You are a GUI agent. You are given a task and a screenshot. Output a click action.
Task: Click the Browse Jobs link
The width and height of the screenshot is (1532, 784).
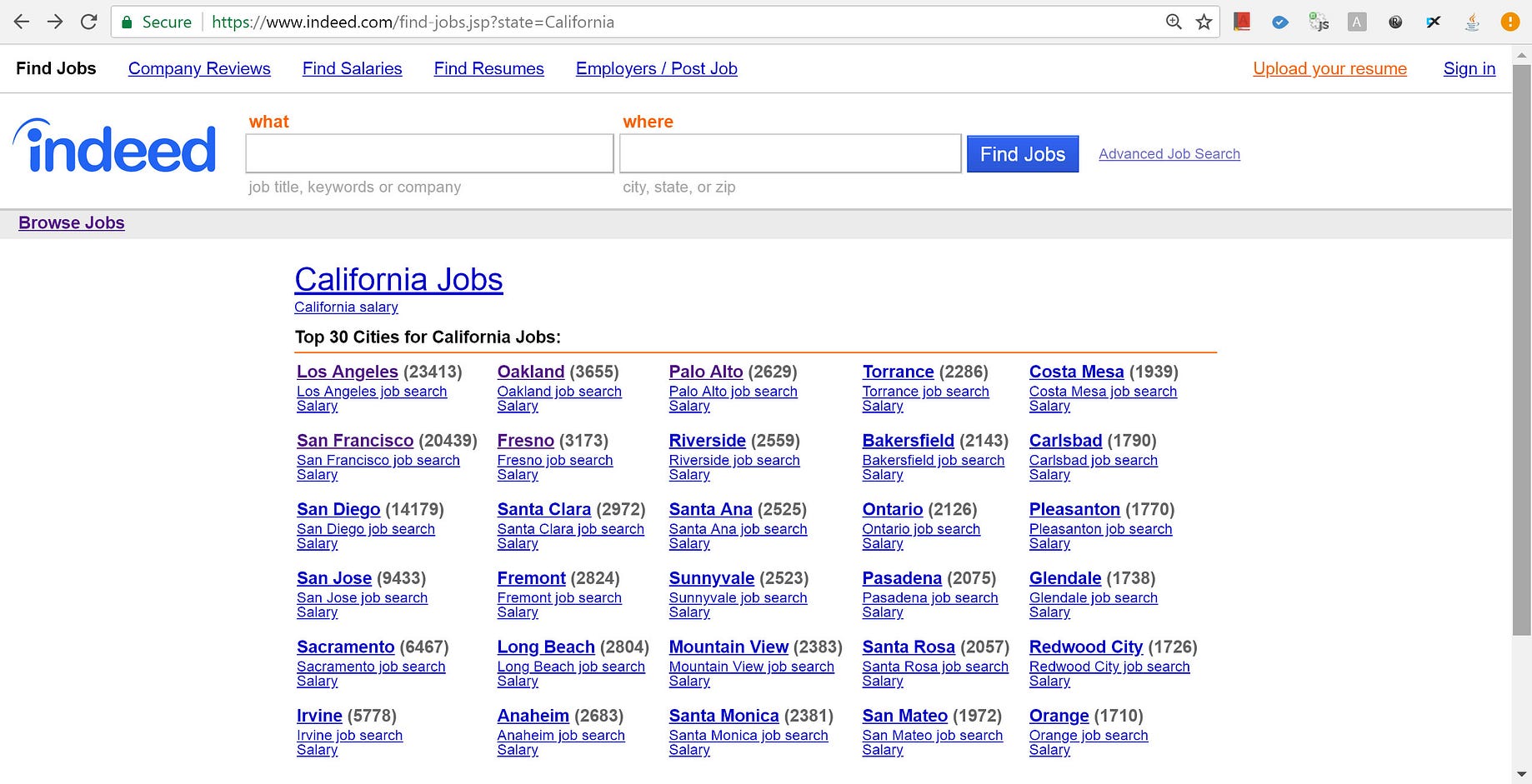click(x=72, y=222)
